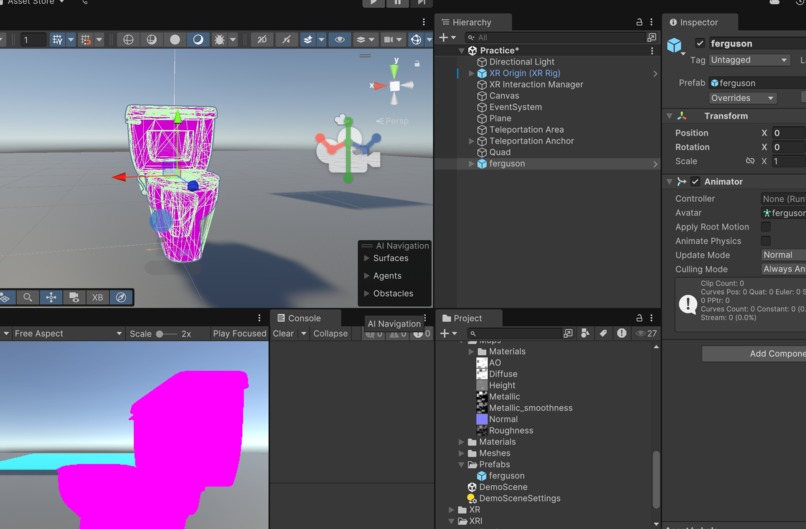Select wireframe draw mode icon

(x=128, y=40)
